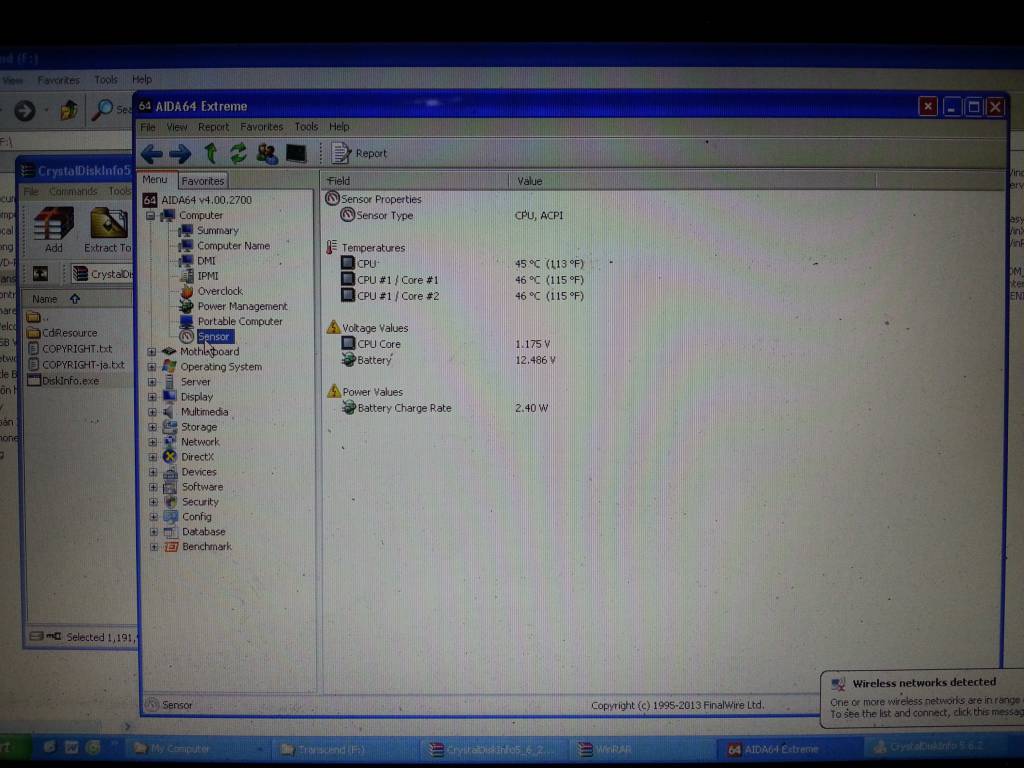Click the green Up arrow in AIDA64 toolbar

pyautogui.click(x=210, y=153)
